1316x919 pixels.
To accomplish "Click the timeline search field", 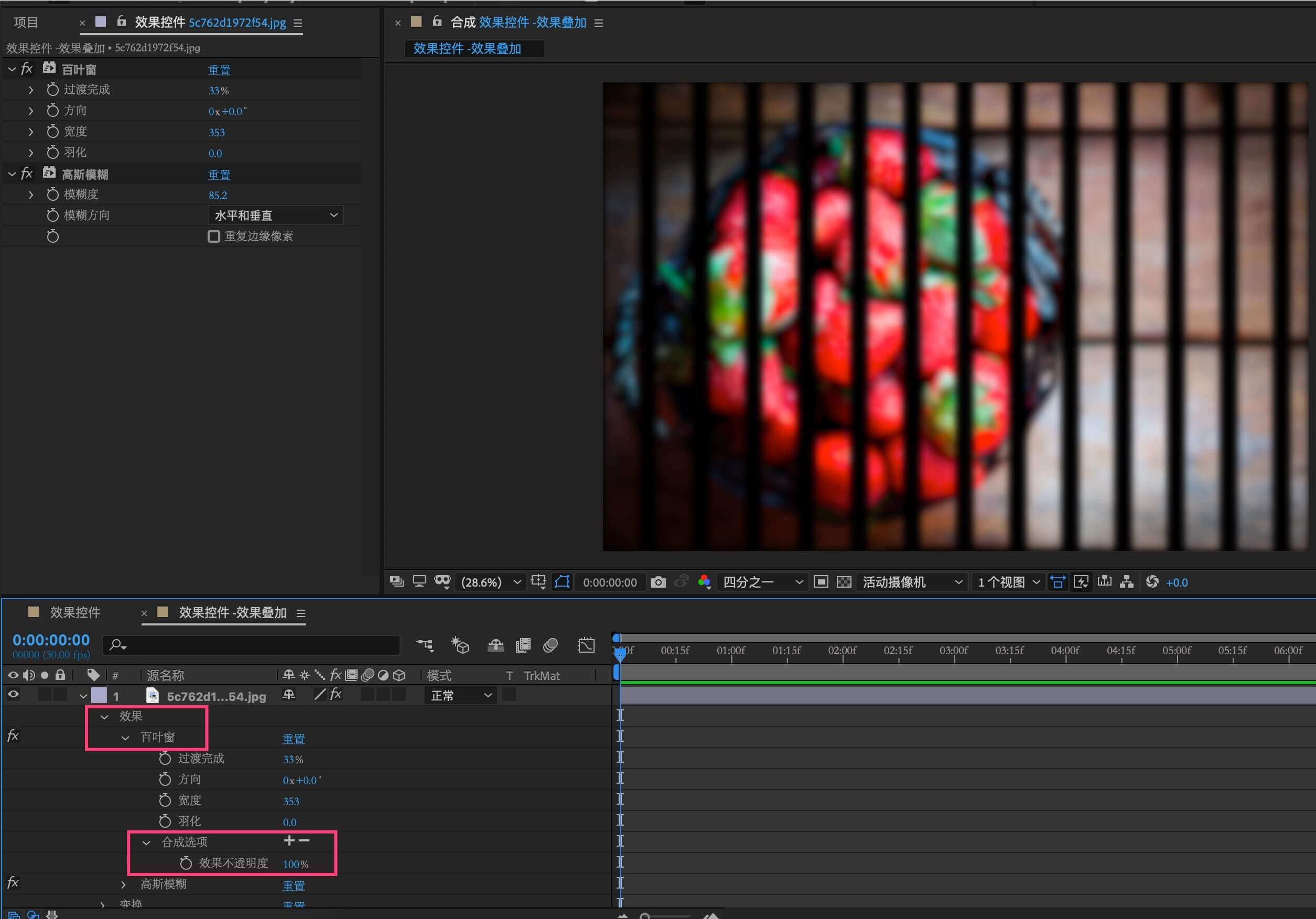I will tap(252, 645).
